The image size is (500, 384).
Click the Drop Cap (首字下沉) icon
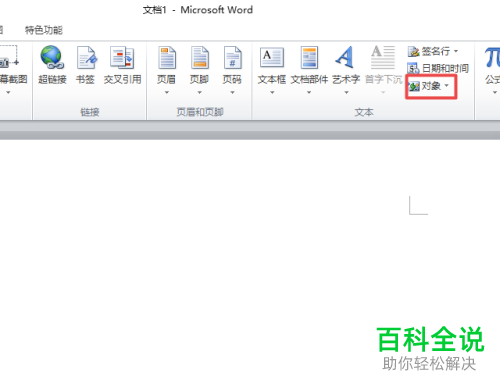click(x=383, y=57)
